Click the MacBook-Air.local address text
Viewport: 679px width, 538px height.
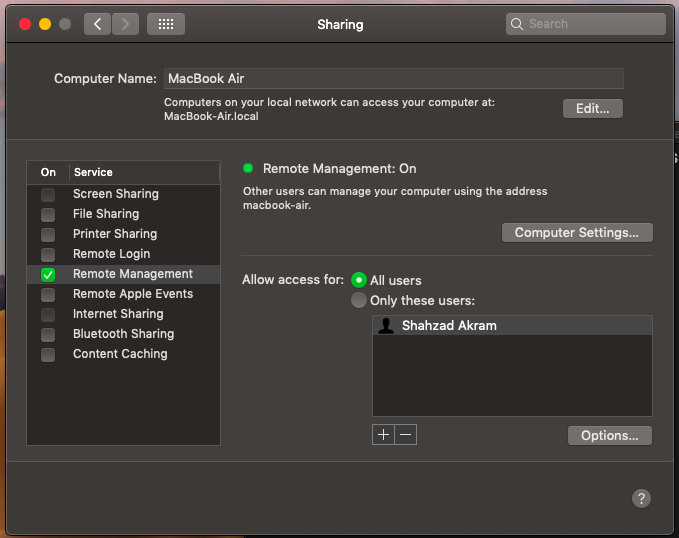coord(211,116)
